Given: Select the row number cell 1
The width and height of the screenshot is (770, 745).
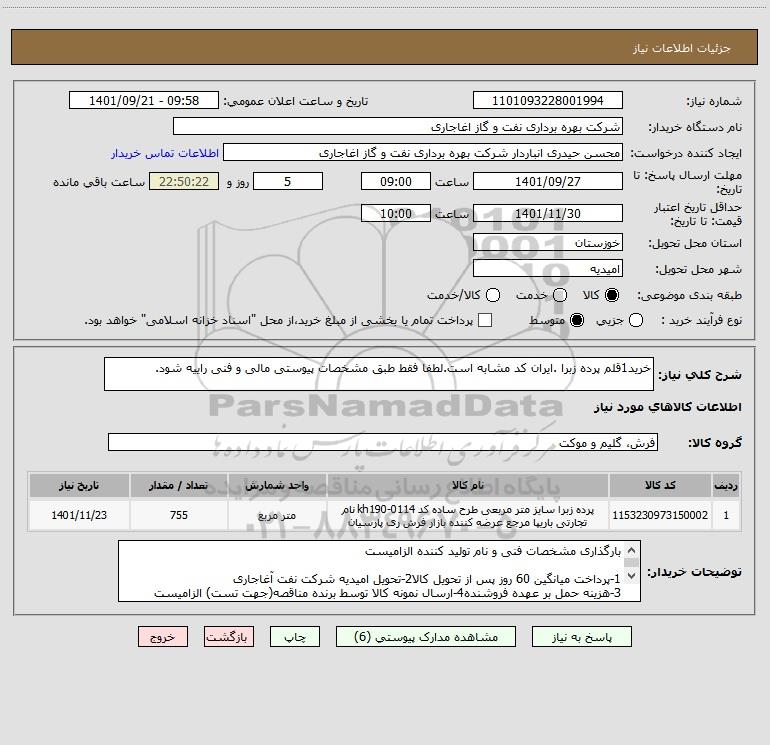Looking at the screenshot, I should coord(726,515).
